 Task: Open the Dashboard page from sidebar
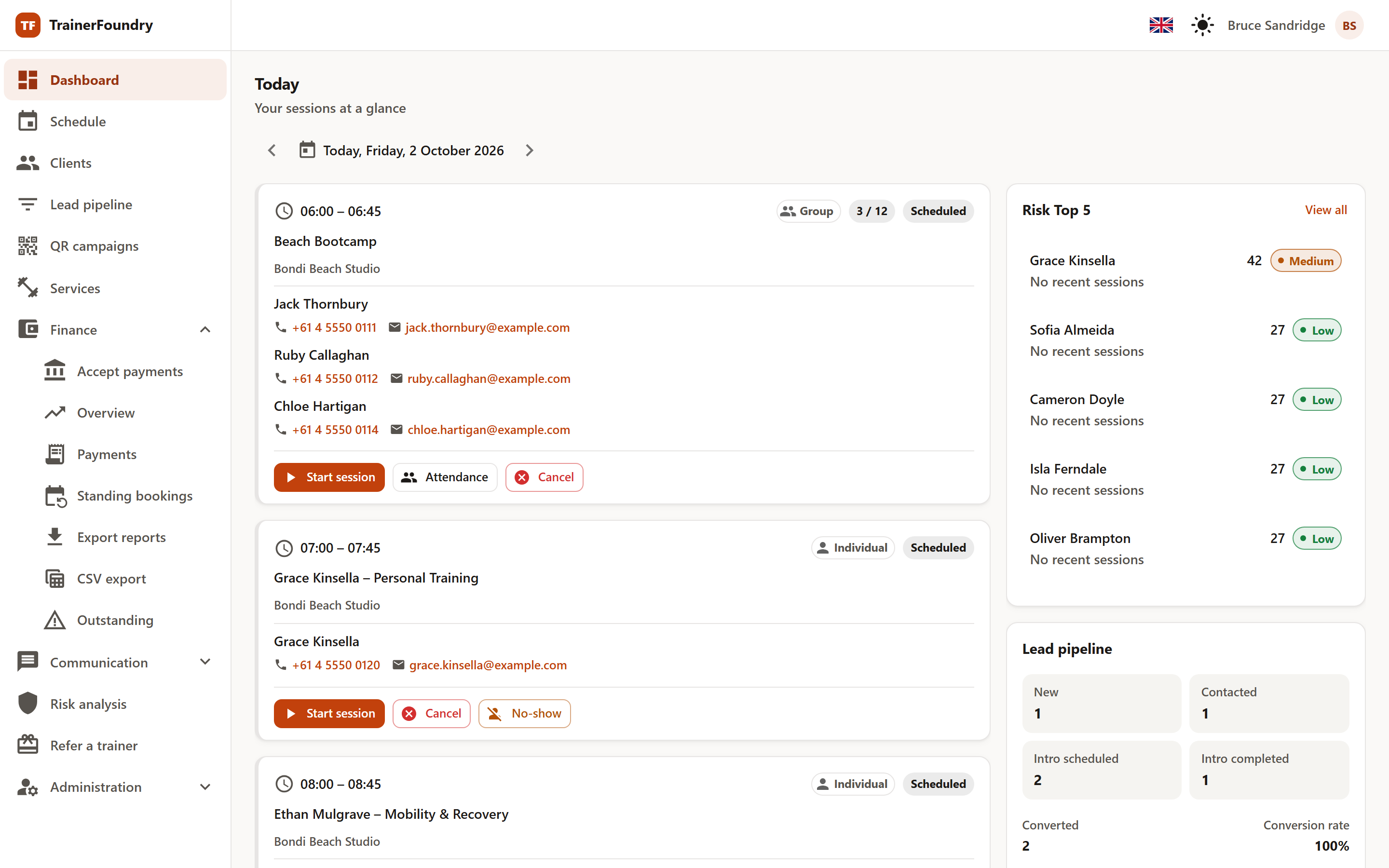coord(115,80)
